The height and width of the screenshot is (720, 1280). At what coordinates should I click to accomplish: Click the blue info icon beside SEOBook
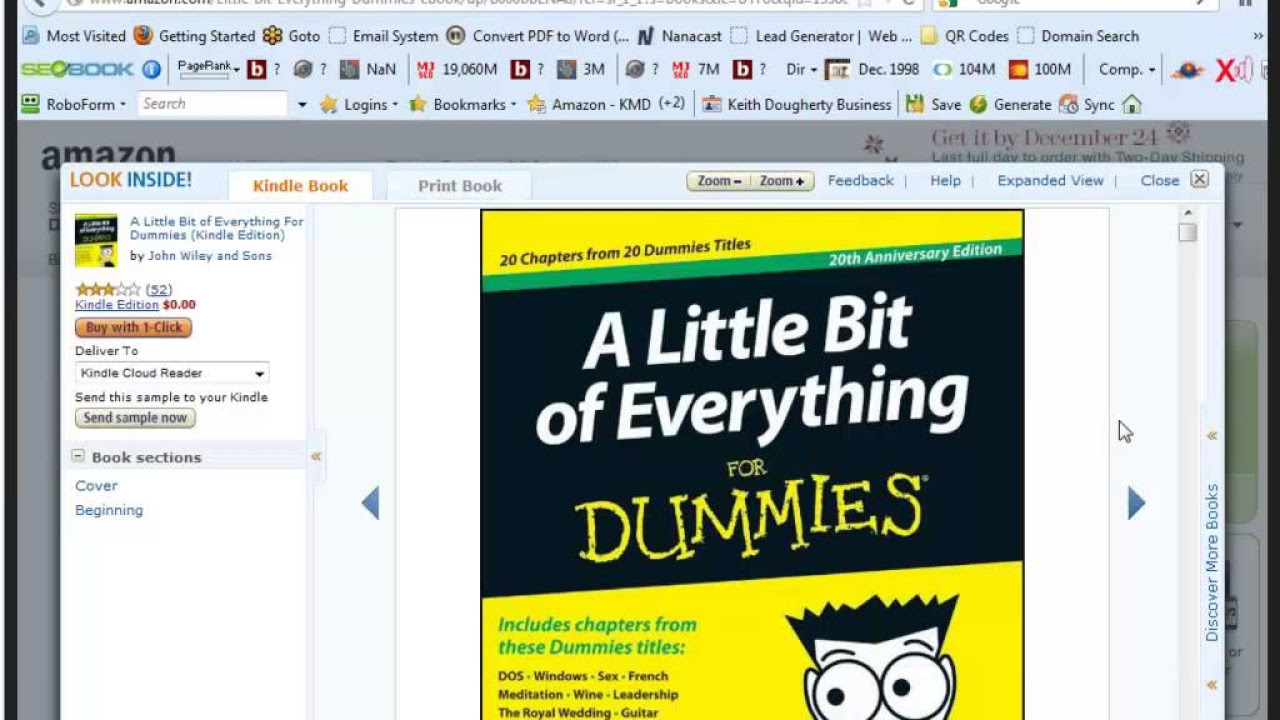[x=151, y=69]
